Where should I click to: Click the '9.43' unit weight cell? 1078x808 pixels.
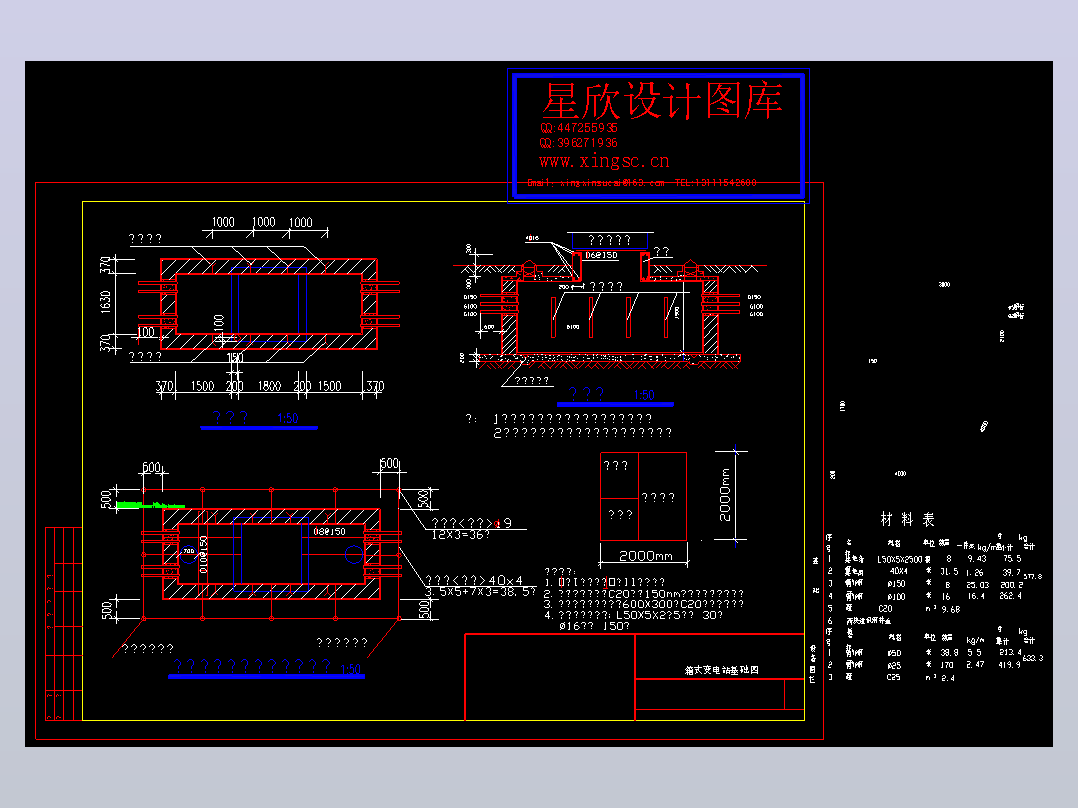coord(976,559)
